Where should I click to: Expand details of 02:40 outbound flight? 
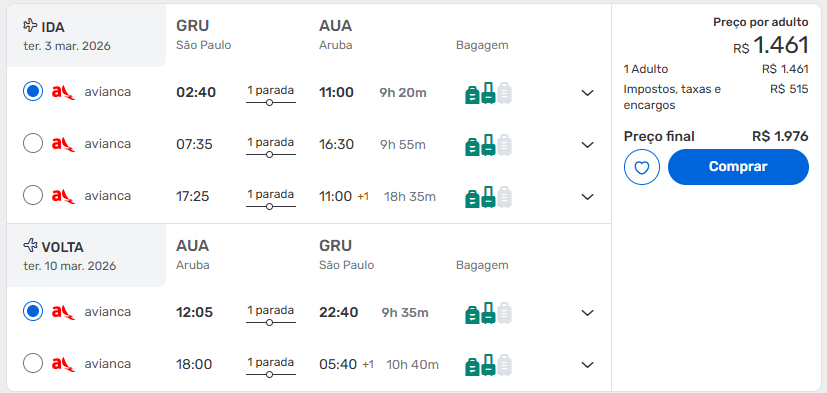(x=587, y=93)
